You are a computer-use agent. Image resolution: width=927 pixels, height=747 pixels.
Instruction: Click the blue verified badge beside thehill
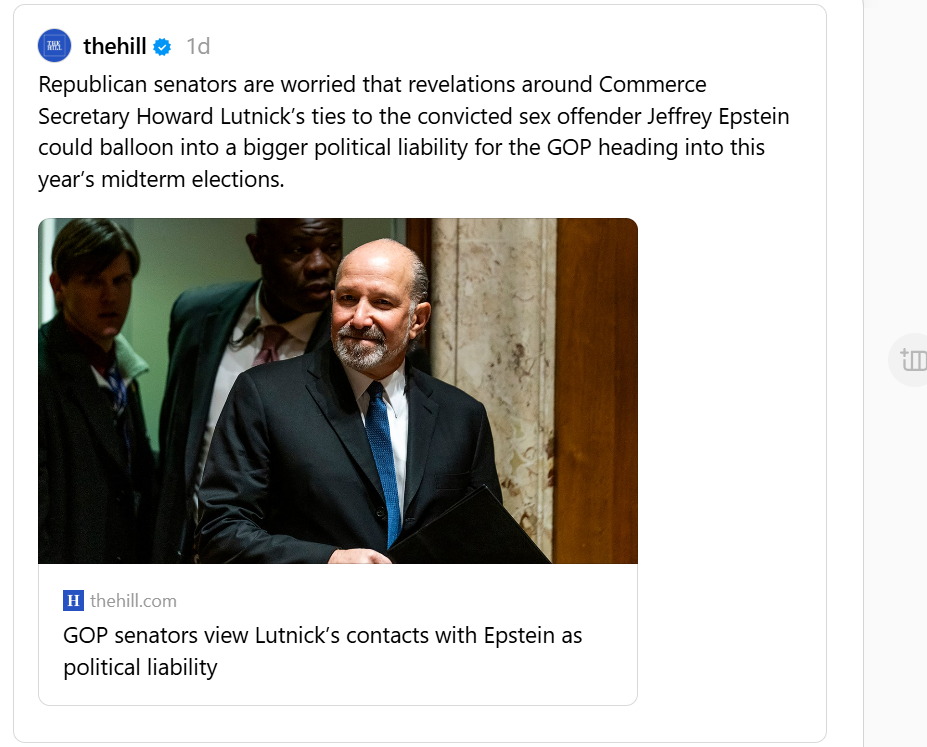coord(162,47)
